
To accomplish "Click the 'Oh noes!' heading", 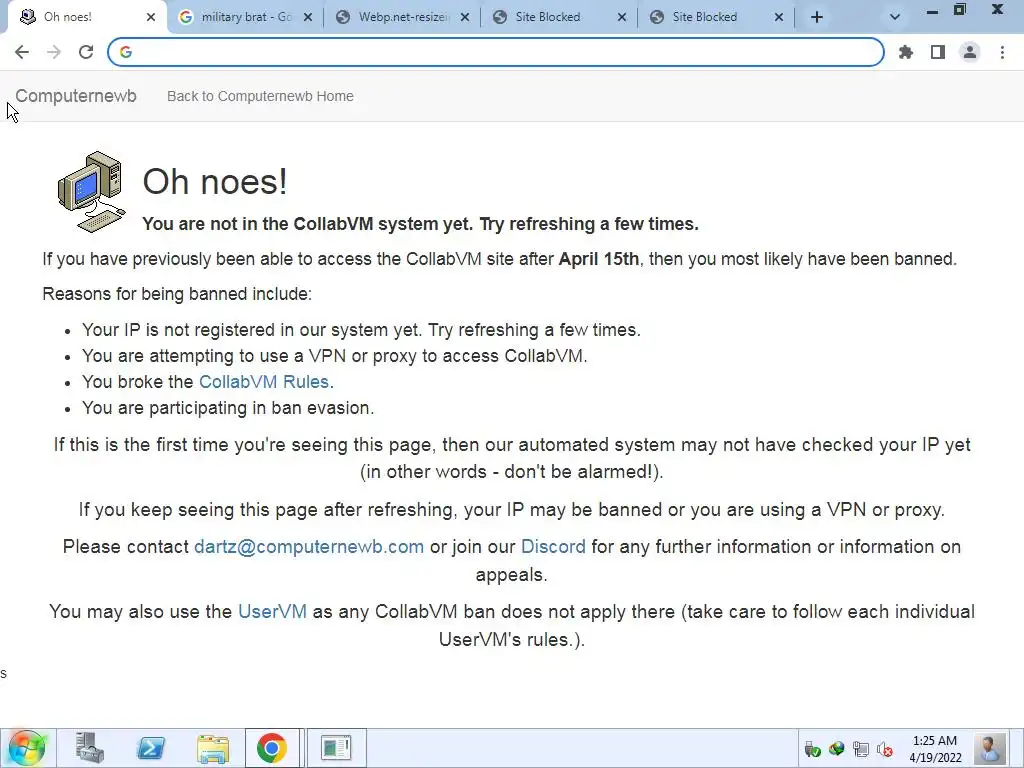I will 215,181.
